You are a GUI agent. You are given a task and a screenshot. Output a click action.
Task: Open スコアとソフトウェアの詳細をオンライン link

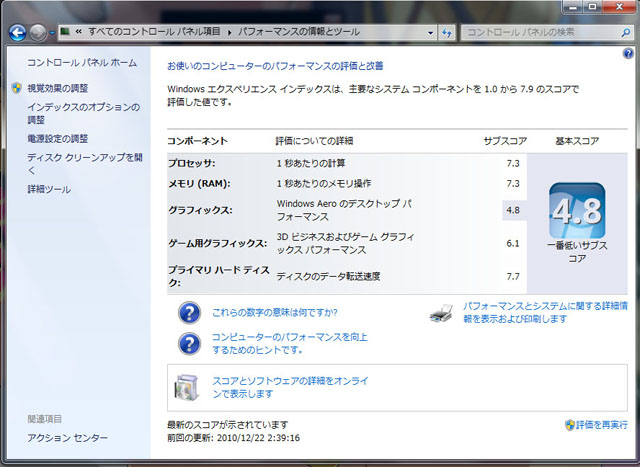(x=290, y=387)
